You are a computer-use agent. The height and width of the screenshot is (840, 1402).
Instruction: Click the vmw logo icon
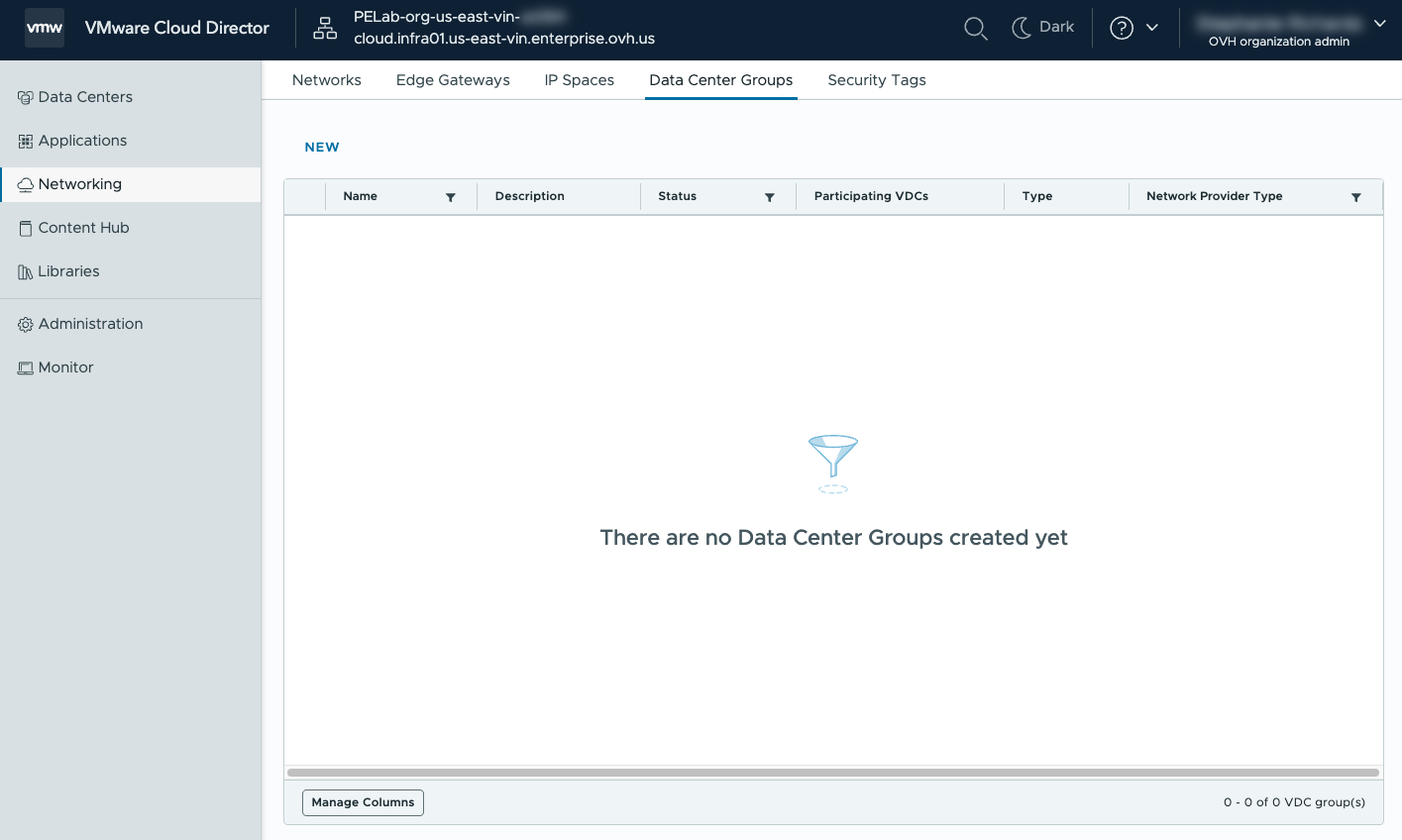tap(45, 28)
